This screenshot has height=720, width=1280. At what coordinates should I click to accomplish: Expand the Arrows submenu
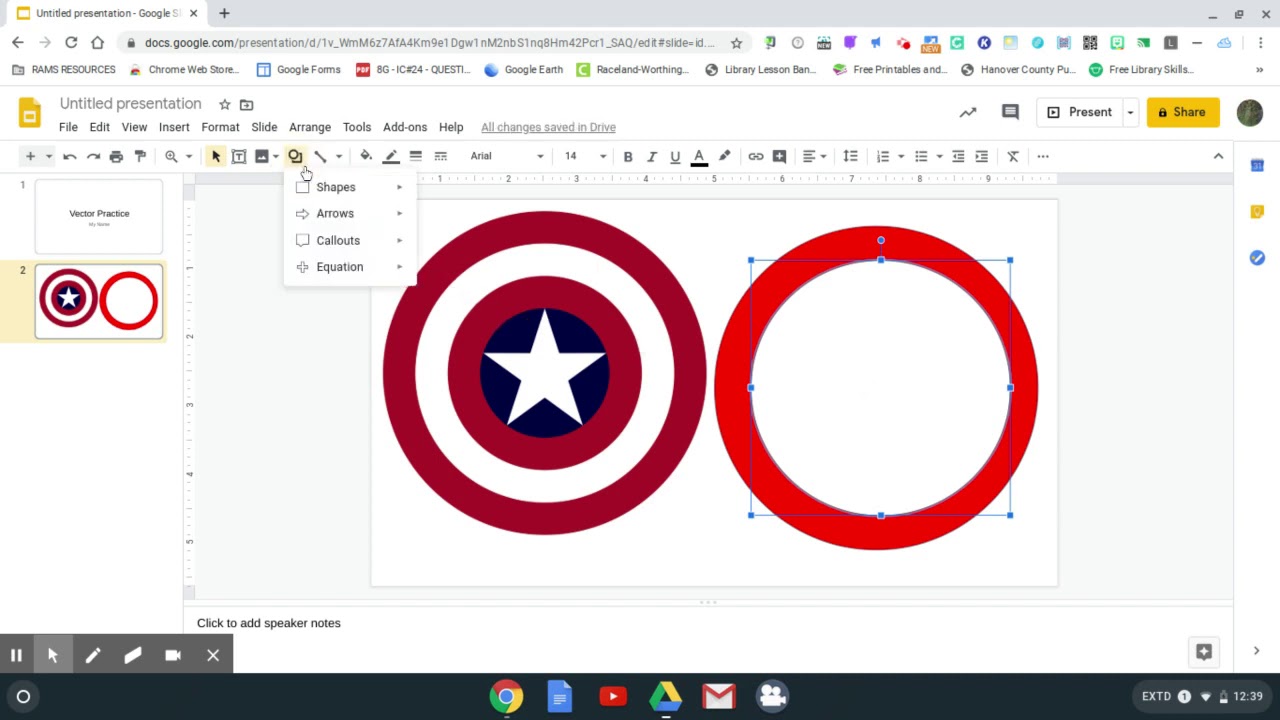(x=349, y=213)
